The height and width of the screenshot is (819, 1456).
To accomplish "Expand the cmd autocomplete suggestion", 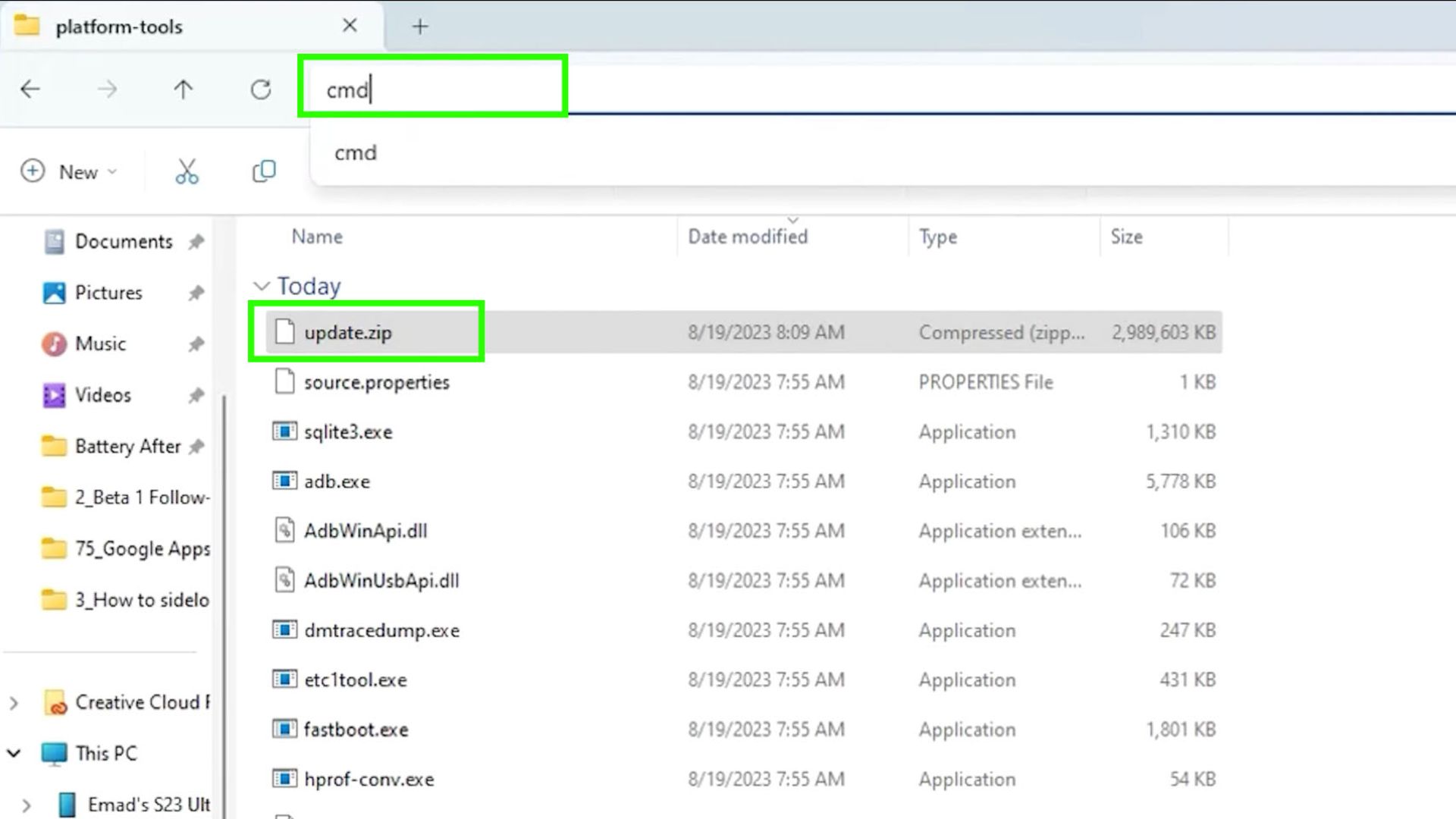I will pos(355,152).
